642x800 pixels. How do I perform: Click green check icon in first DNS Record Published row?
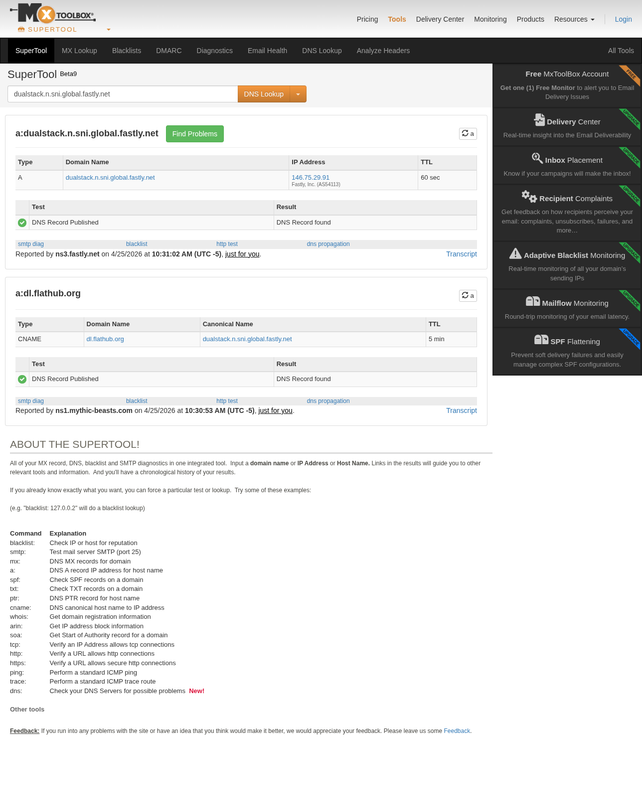(x=22, y=222)
